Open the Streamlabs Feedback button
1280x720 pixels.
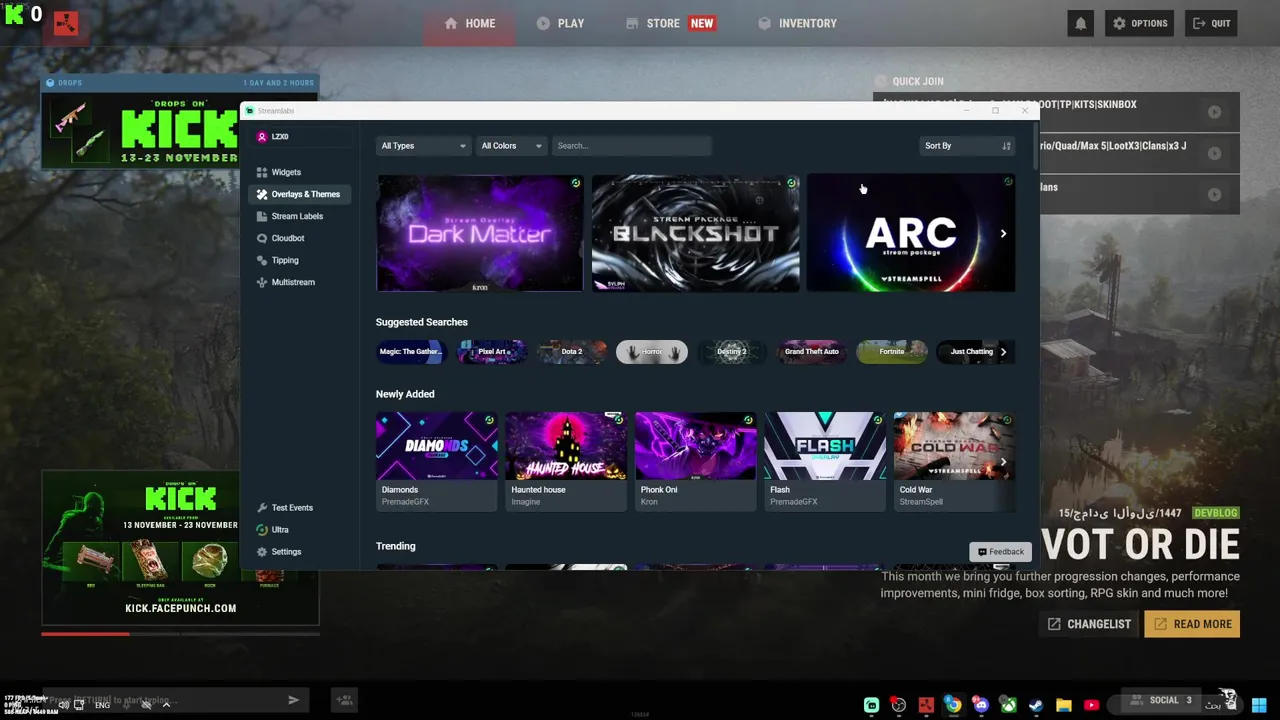(x=1000, y=552)
